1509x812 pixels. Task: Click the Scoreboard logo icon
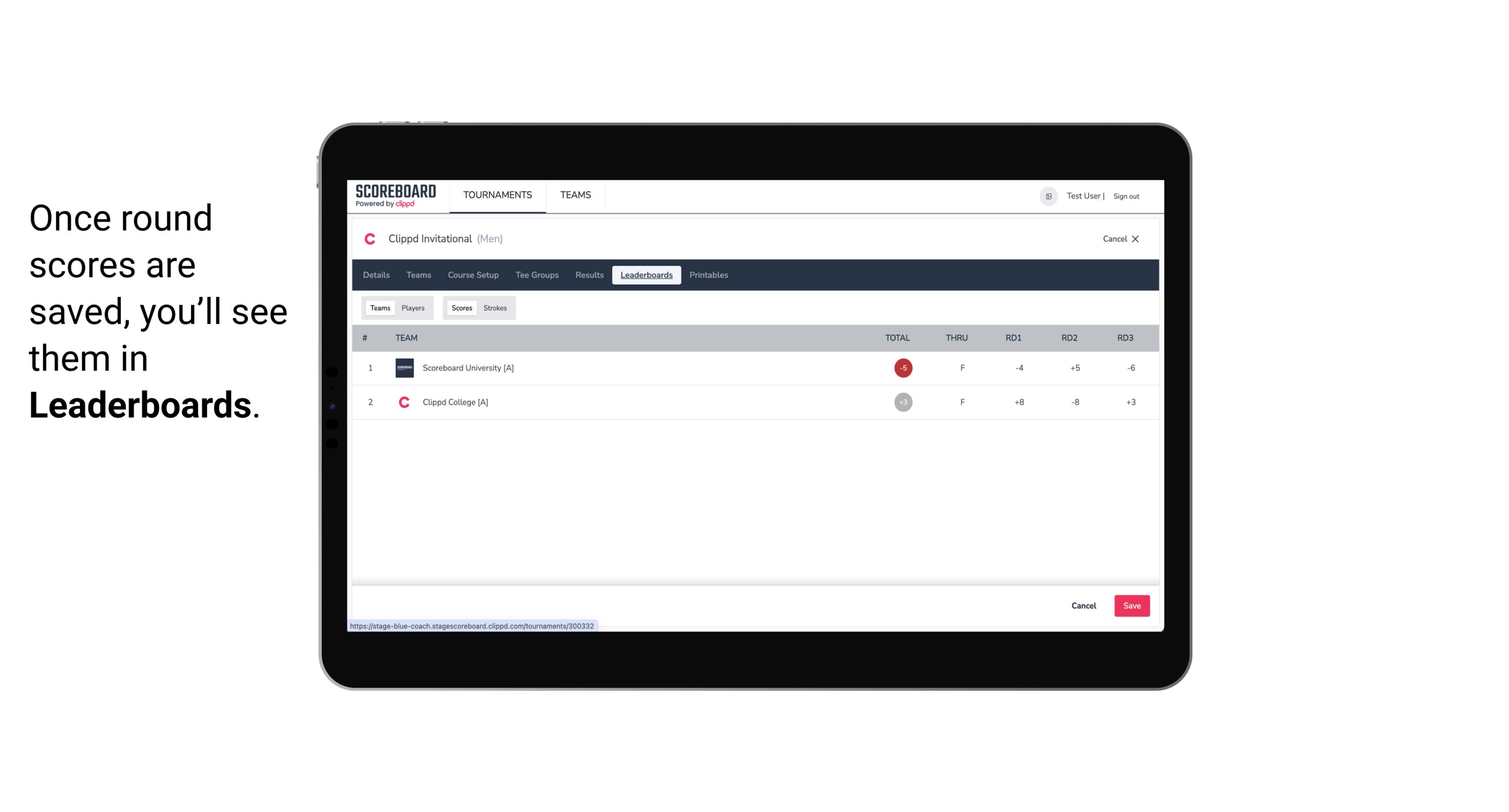[395, 195]
